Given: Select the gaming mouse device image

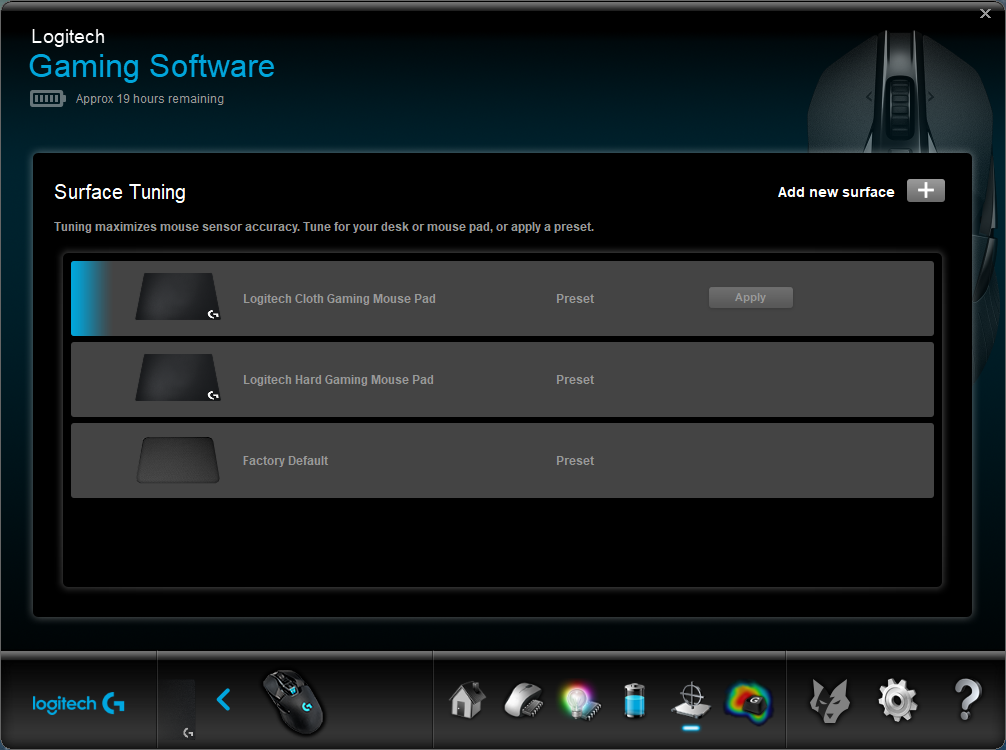Looking at the screenshot, I should click(294, 702).
